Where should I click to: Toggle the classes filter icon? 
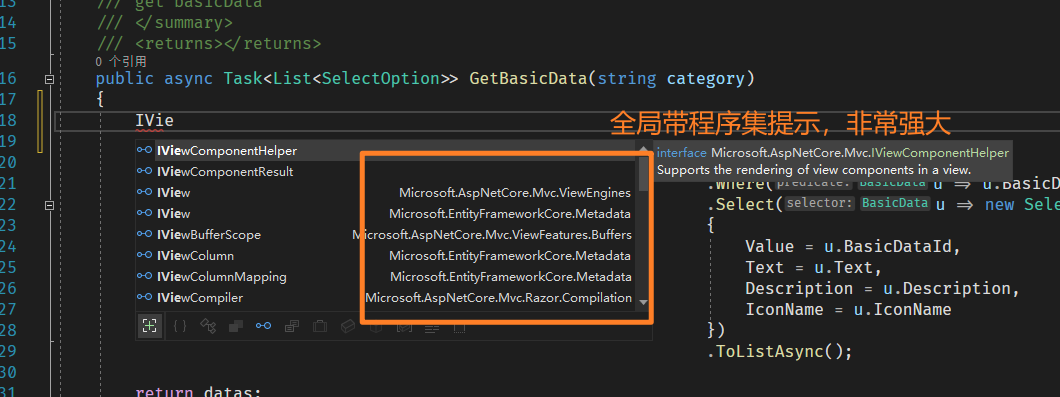click(x=208, y=326)
